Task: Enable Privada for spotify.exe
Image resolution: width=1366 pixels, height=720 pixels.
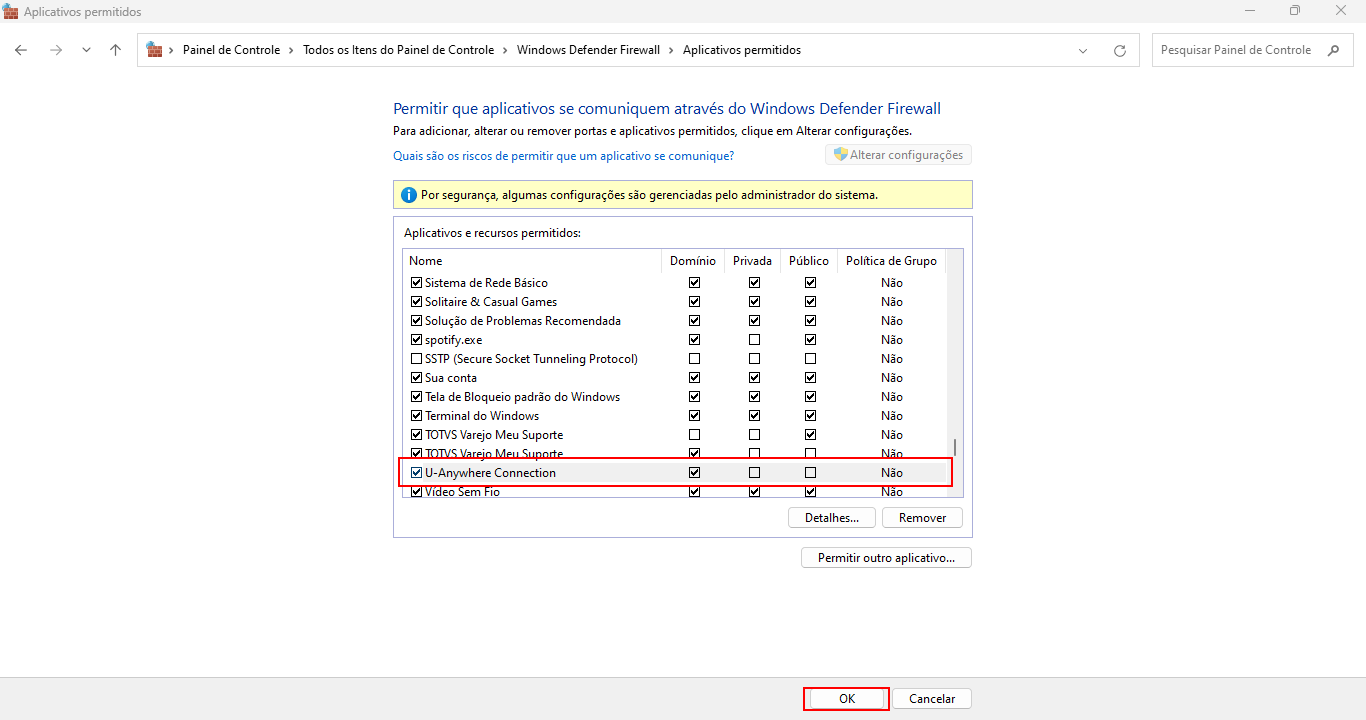Action: pos(755,340)
